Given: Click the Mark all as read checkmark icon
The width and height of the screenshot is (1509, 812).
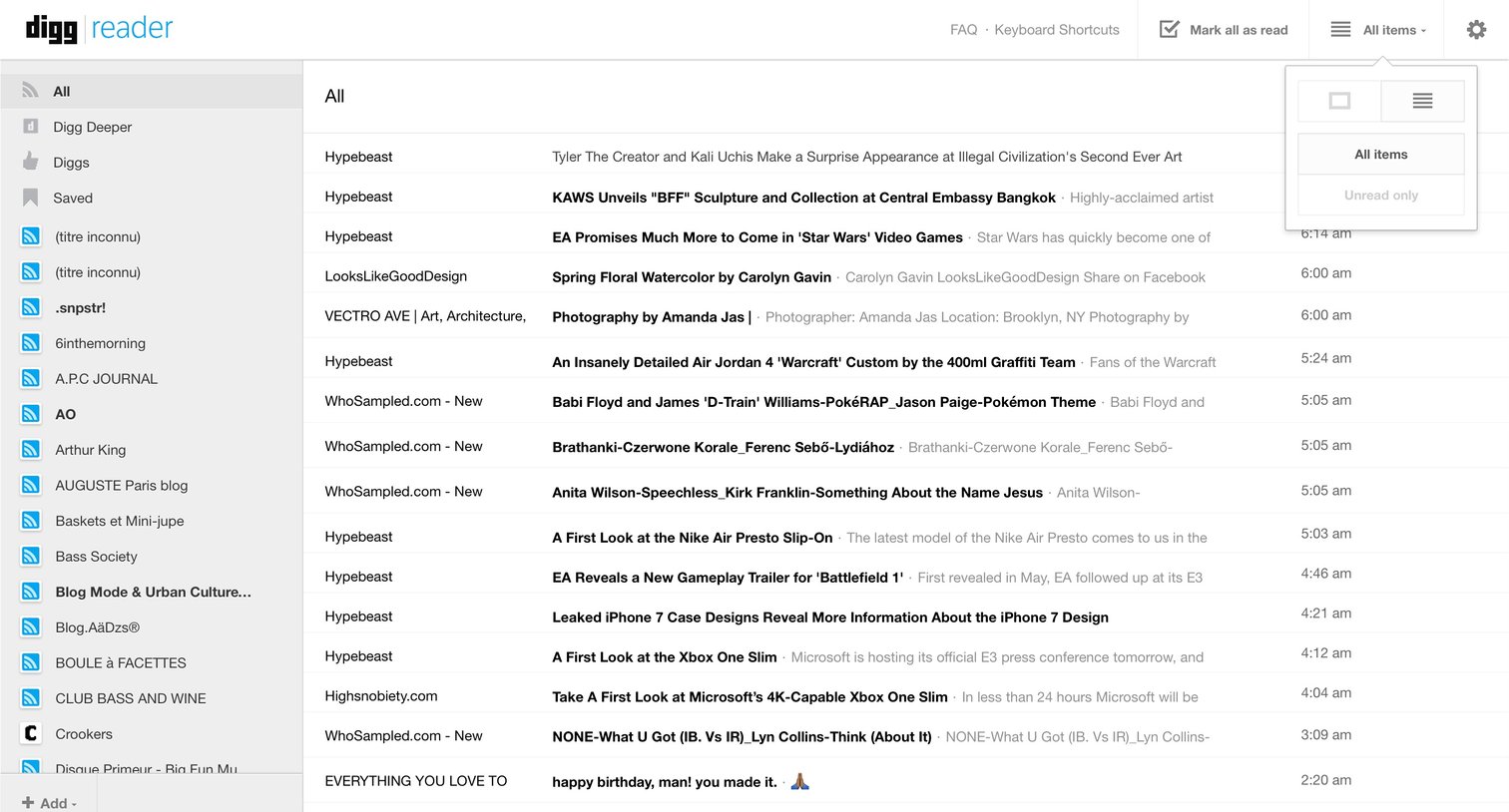Looking at the screenshot, I should (x=1169, y=29).
